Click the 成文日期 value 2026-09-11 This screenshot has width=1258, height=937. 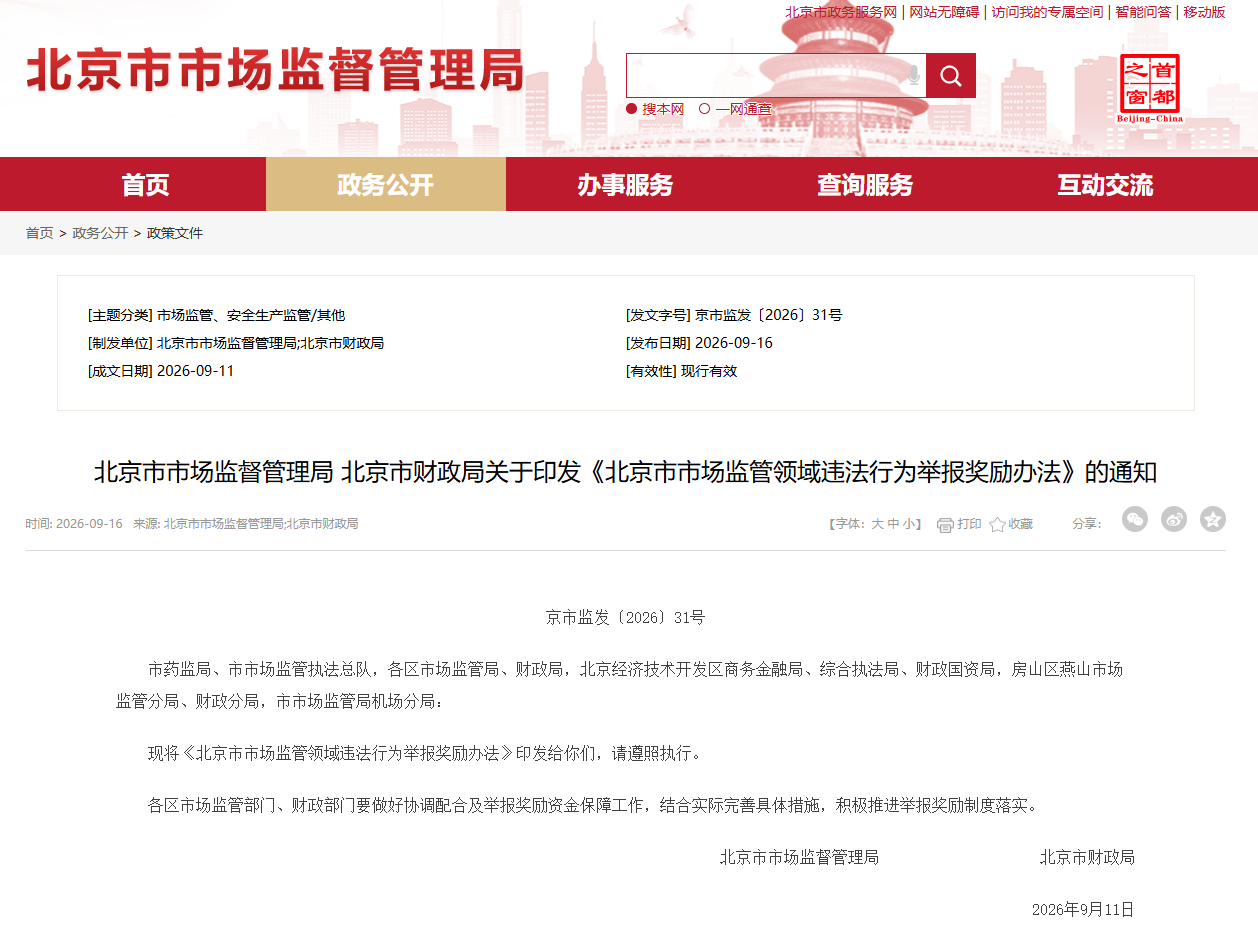(x=195, y=371)
